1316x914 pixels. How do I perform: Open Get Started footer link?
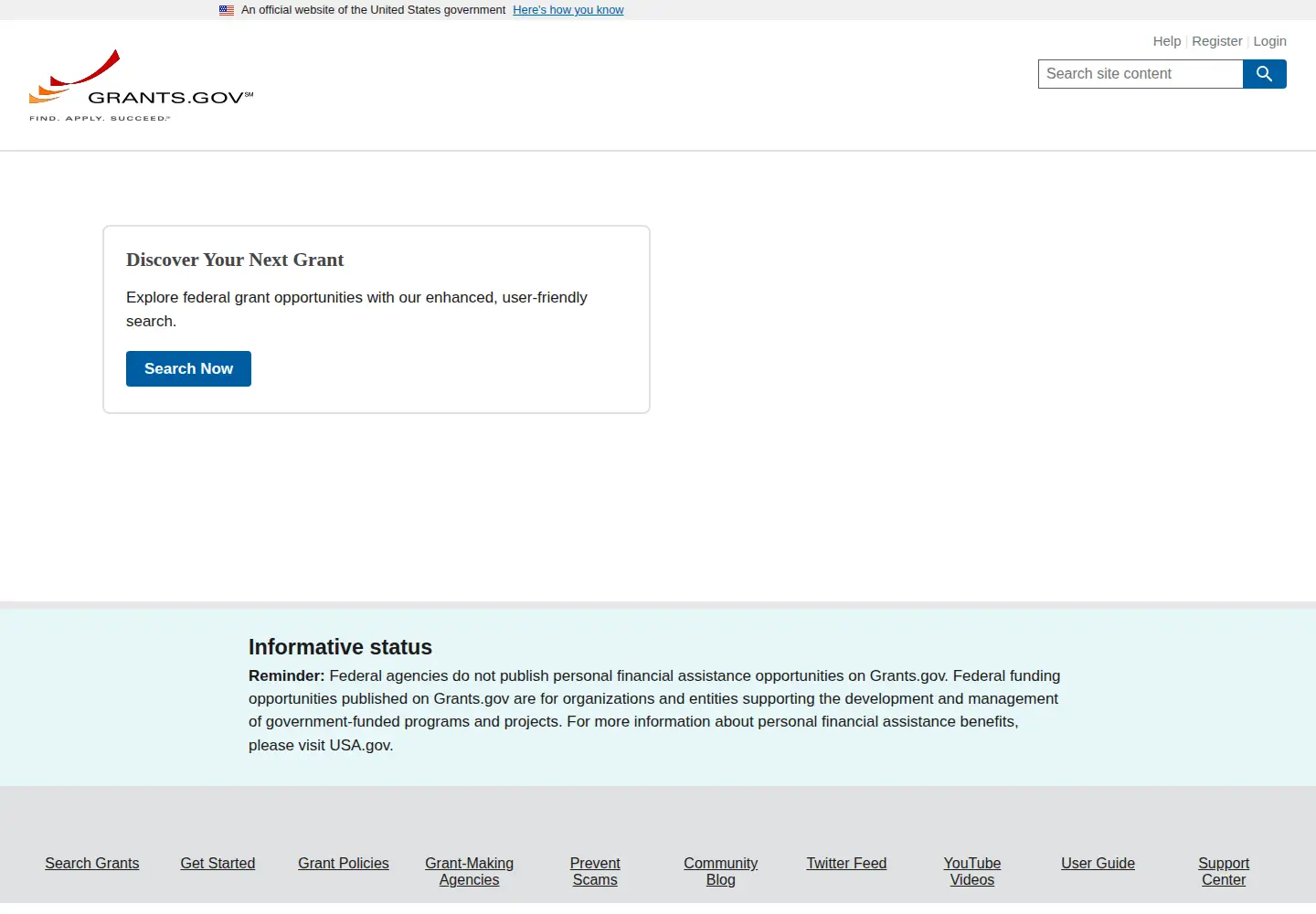(x=218, y=863)
